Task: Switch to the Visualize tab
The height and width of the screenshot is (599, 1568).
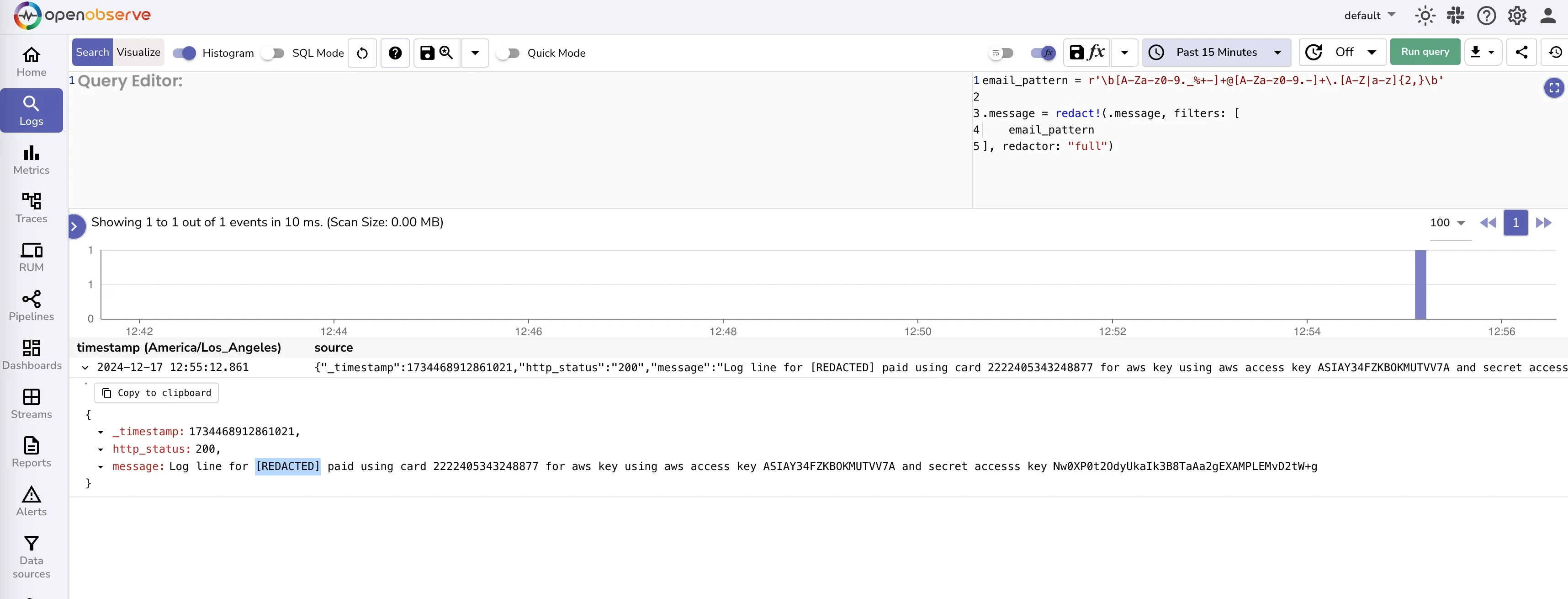Action: click(x=138, y=53)
